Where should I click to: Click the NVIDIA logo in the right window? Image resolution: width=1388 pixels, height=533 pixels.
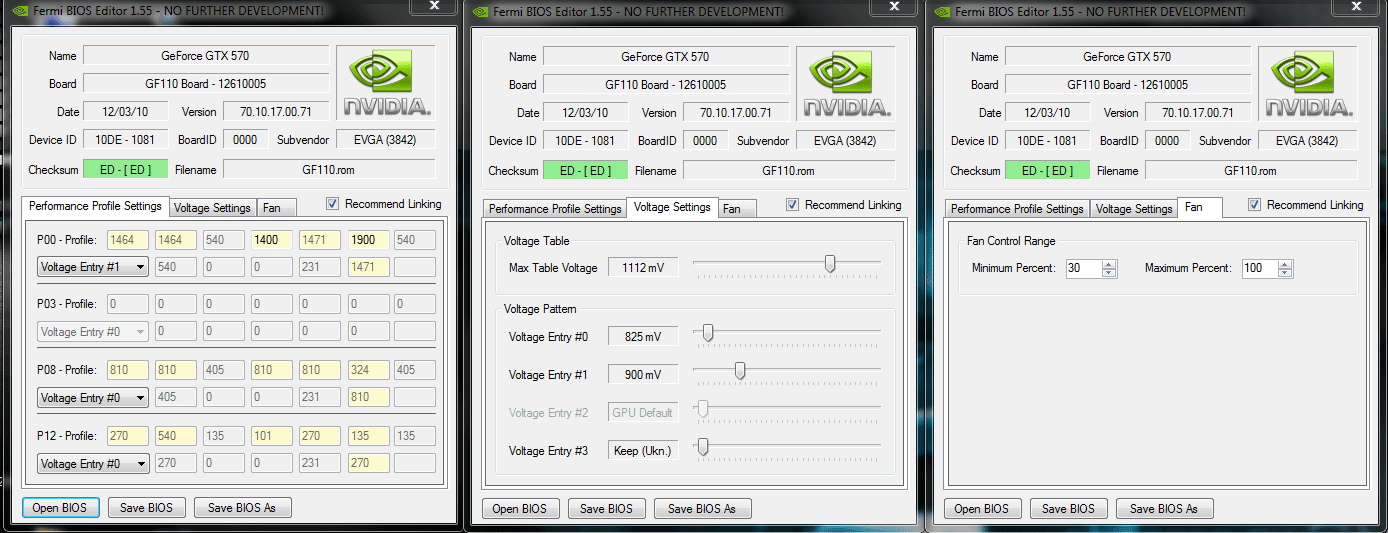[x=1307, y=83]
